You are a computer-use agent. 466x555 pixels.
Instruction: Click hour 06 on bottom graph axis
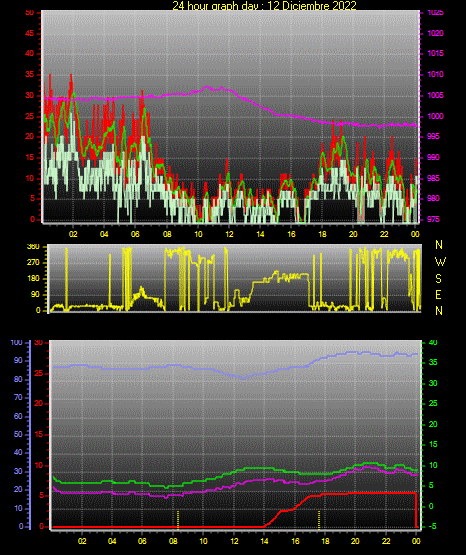point(142,541)
